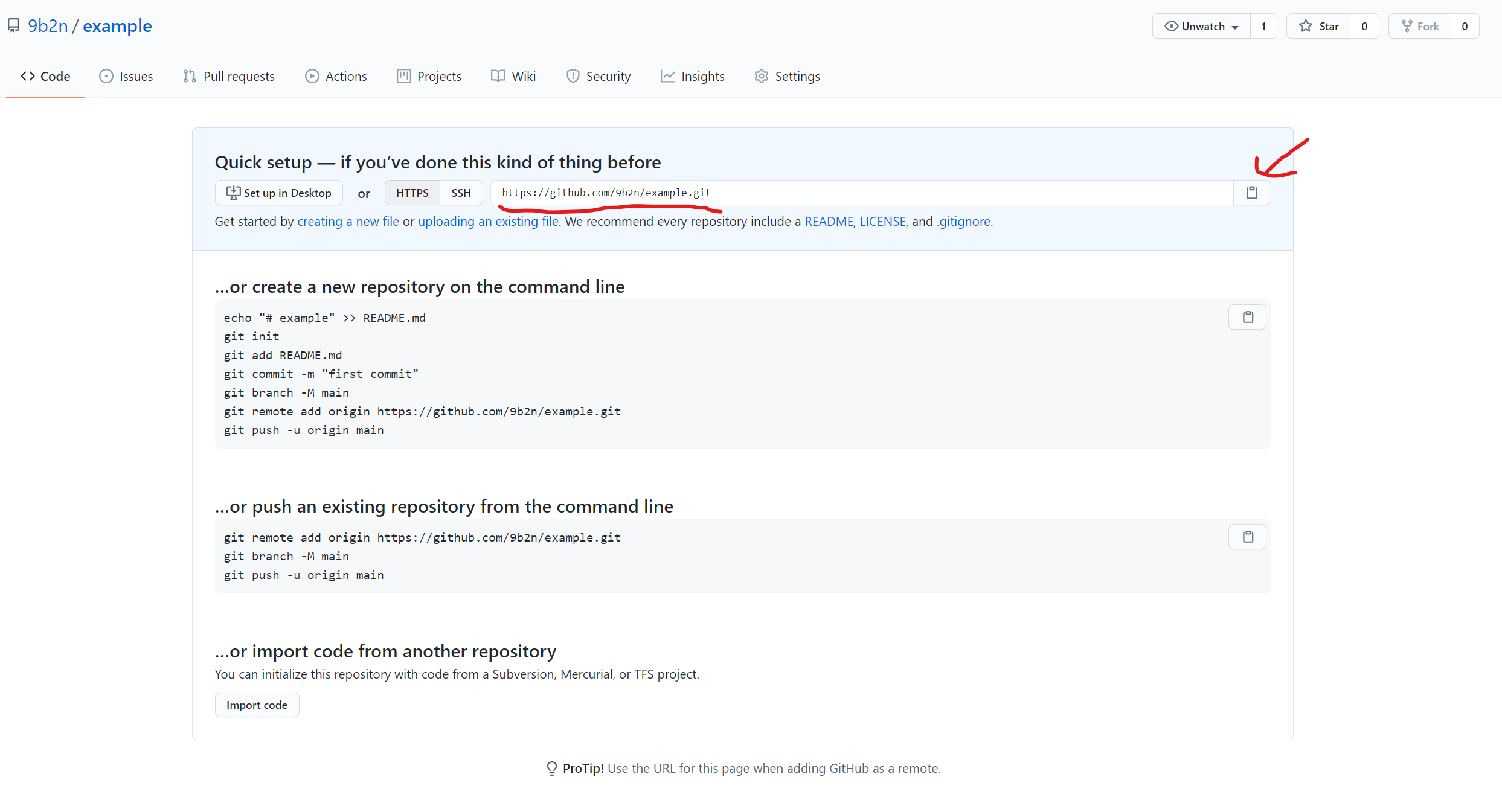Open the Code tab

coord(45,76)
